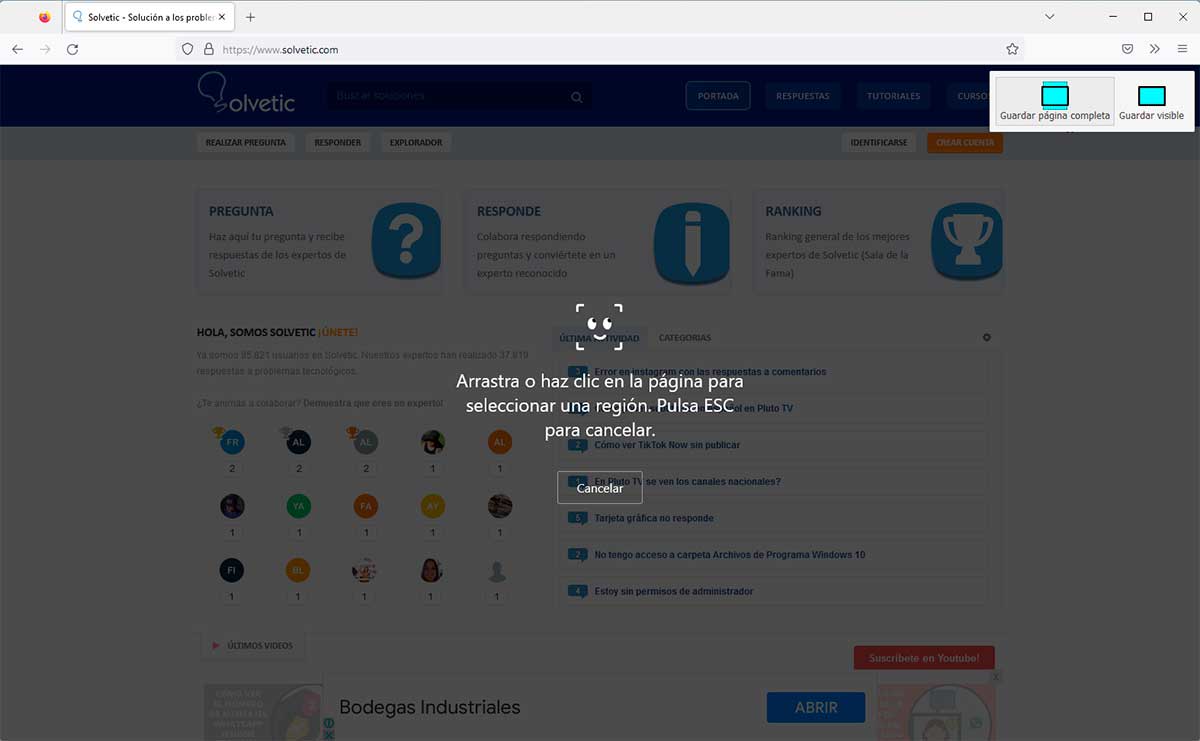Show more tools via double-chevron icon
The height and width of the screenshot is (741, 1200).
tap(1154, 49)
